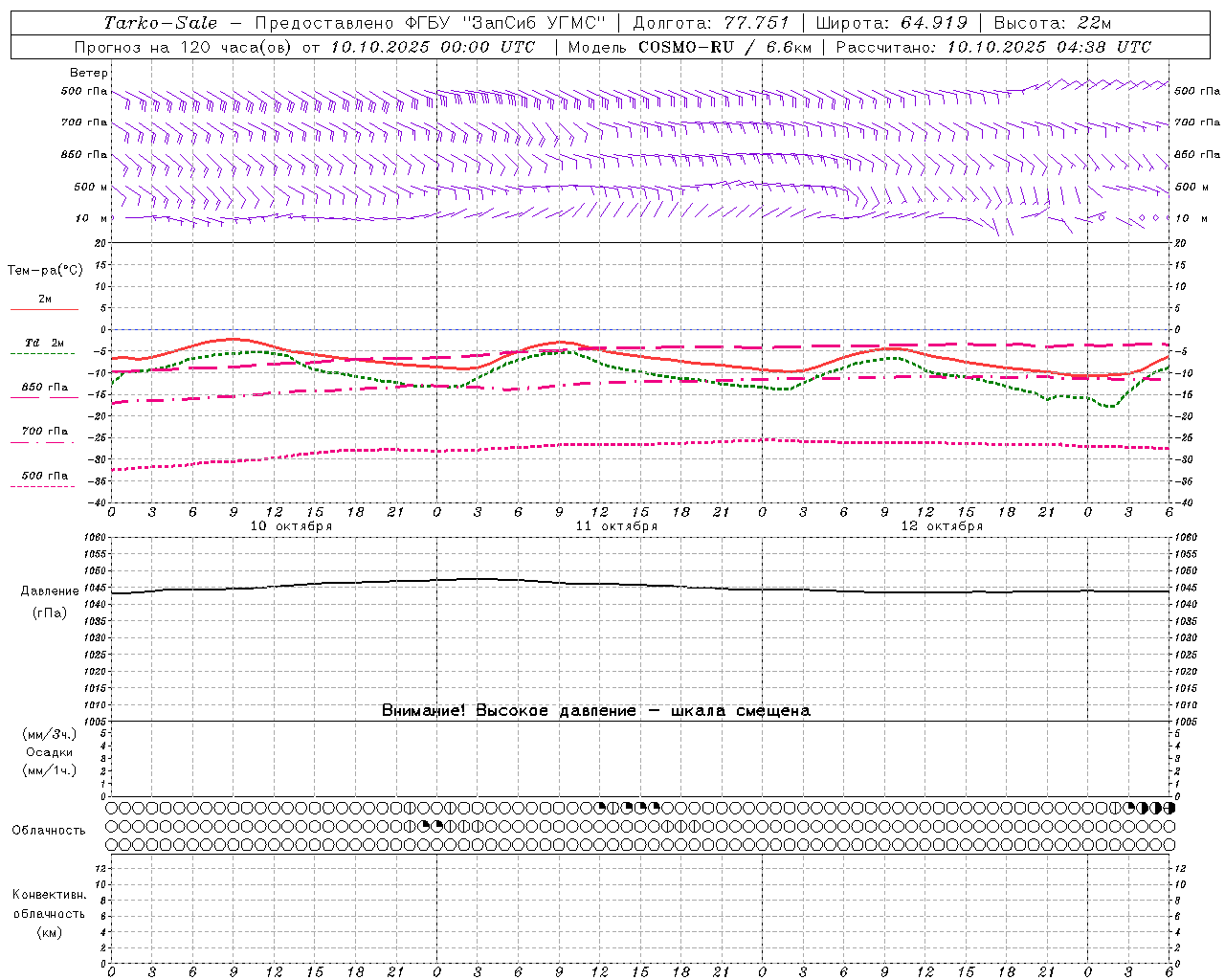
Task: Click the Ветер section label
Action: point(88,73)
